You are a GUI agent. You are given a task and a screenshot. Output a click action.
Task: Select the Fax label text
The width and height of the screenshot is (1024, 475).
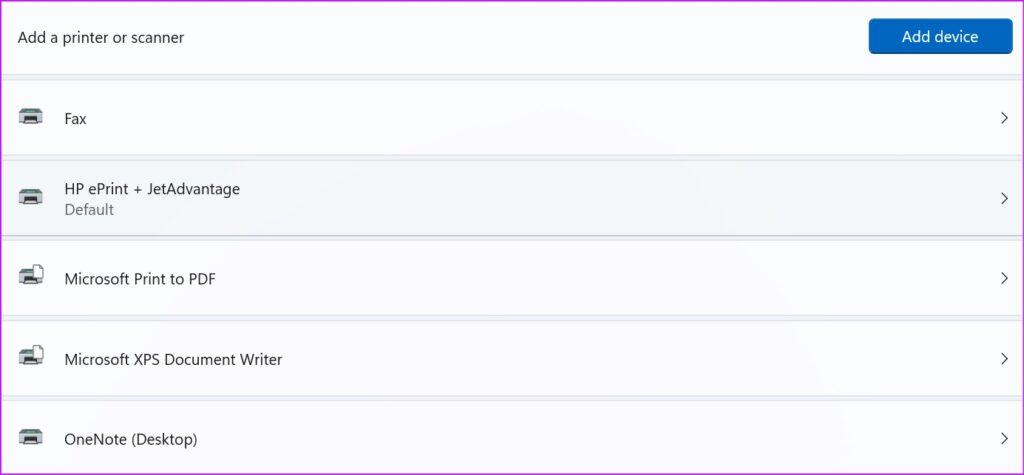pos(75,118)
